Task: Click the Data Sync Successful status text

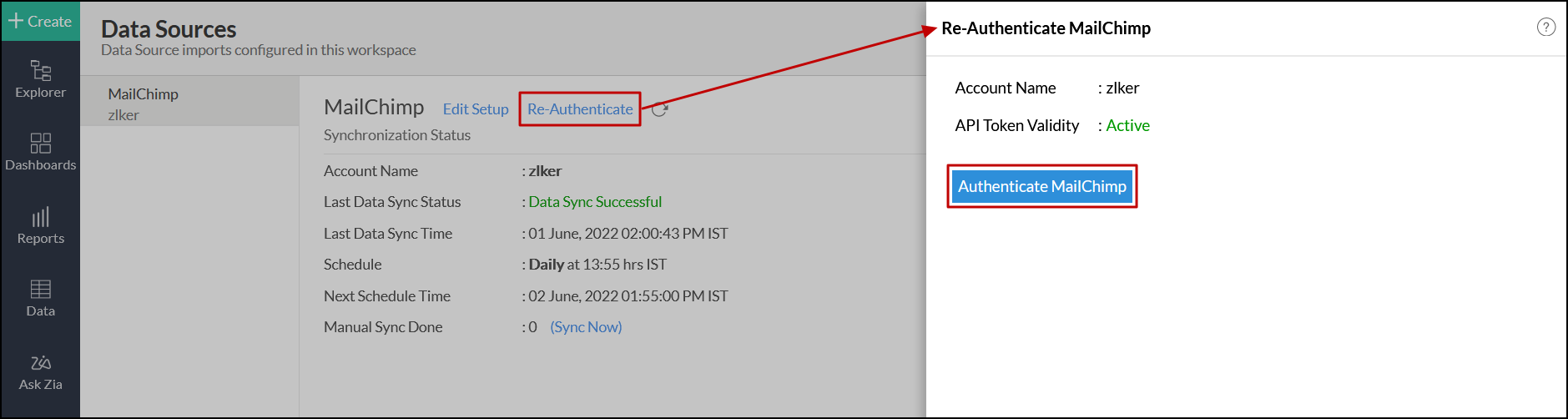Action: click(x=595, y=202)
